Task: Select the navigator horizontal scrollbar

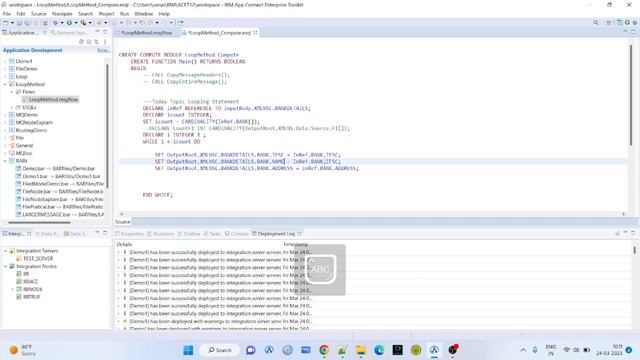Action: [39, 222]
